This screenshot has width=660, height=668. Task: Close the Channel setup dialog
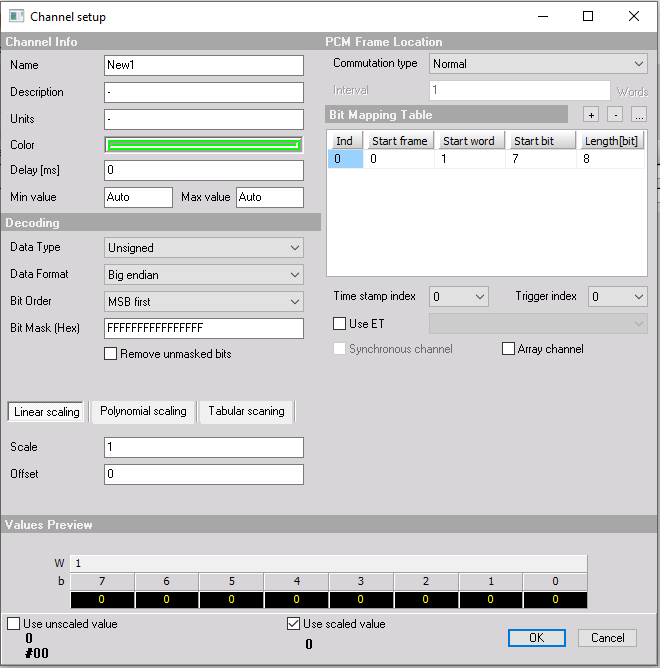pos(634,17)
